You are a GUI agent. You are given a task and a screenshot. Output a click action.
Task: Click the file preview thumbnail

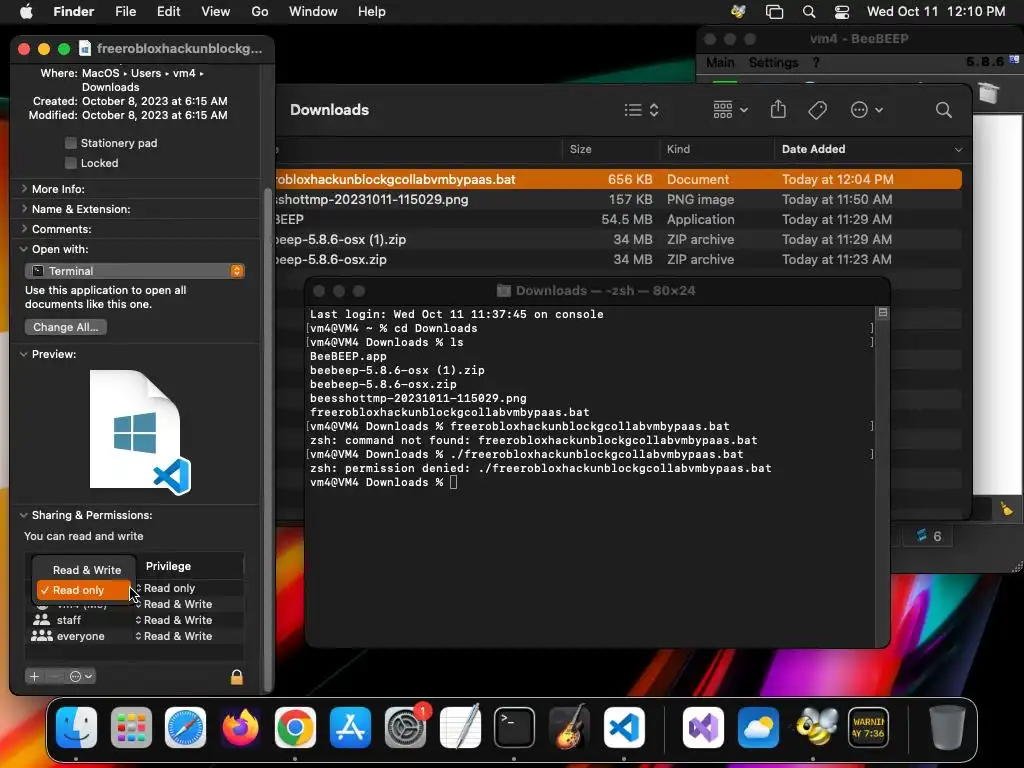(140, 432)
